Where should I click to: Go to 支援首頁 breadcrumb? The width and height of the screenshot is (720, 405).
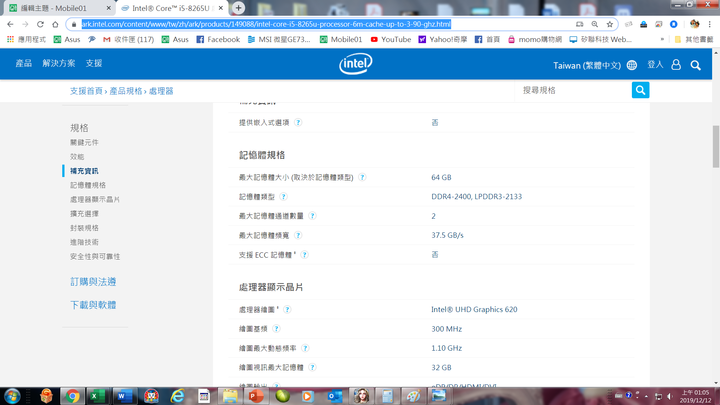[x=86, y=91]
